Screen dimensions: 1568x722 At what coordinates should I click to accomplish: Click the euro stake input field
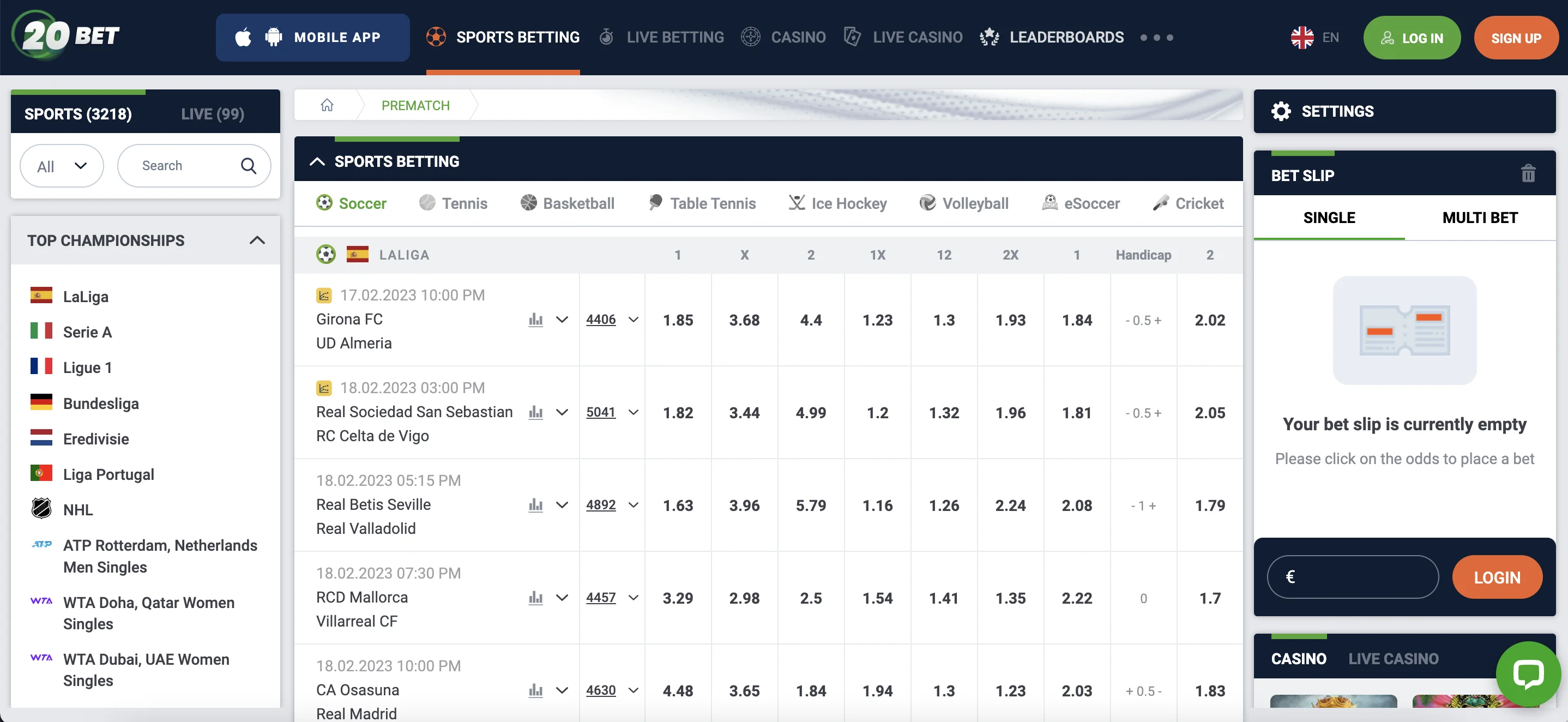(x=1353, y=576)
